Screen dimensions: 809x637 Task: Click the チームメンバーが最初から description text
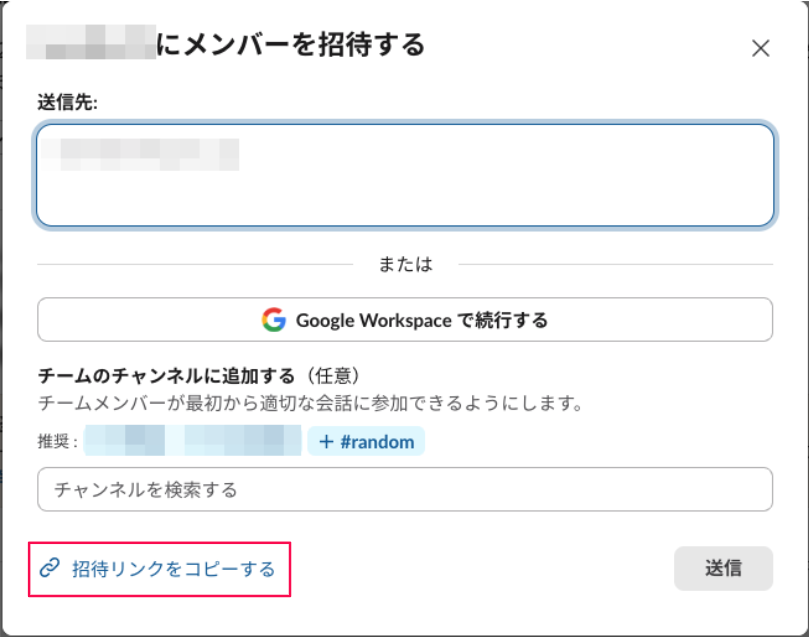coord(310,404)
